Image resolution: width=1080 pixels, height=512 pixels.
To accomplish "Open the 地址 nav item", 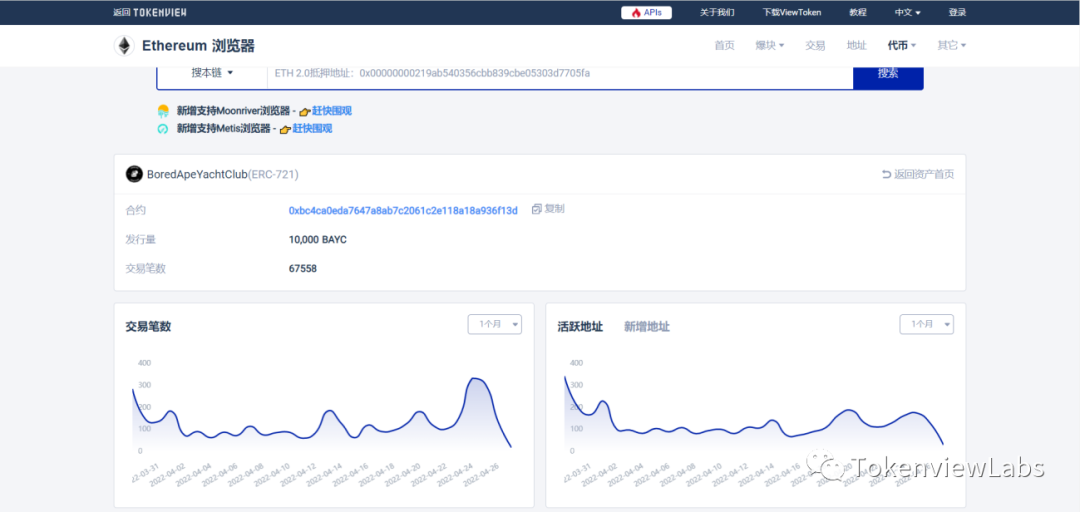I will click(856, 45).
